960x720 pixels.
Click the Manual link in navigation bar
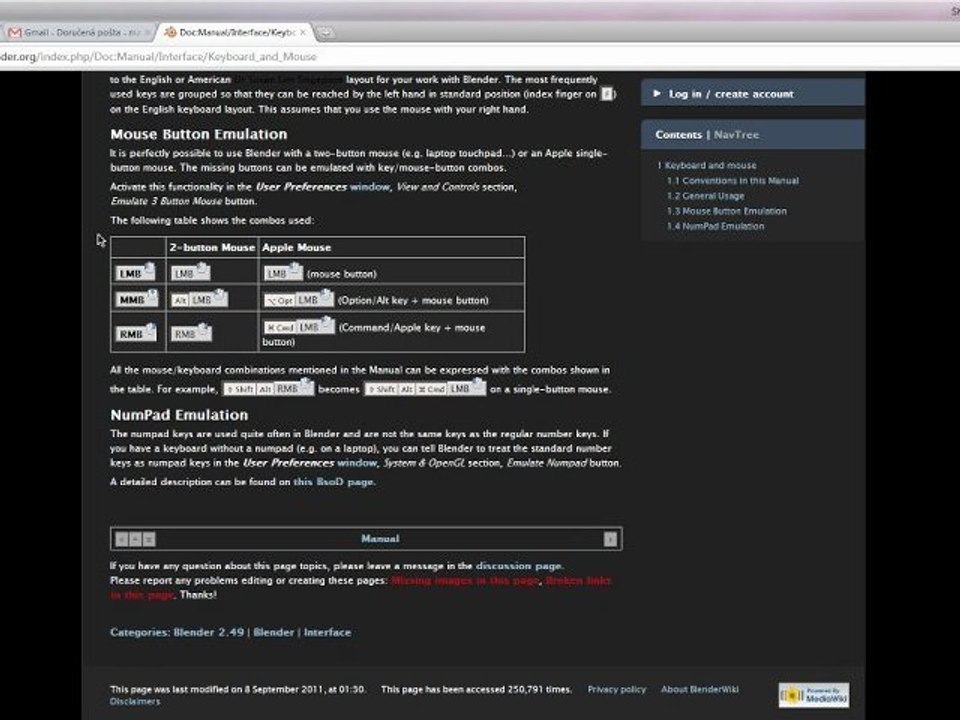[x=380, y=539]
